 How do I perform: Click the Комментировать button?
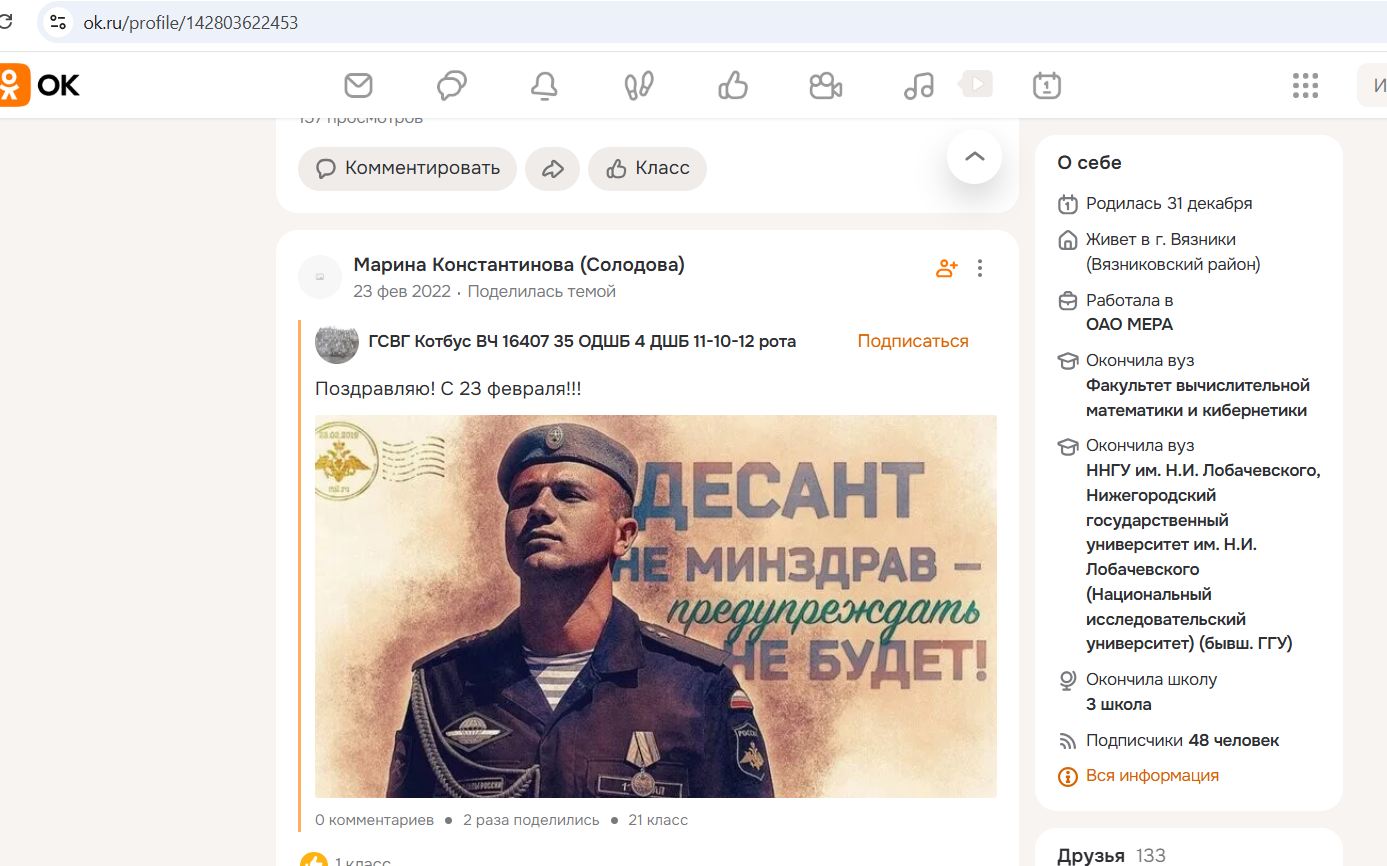pos(407,169)
